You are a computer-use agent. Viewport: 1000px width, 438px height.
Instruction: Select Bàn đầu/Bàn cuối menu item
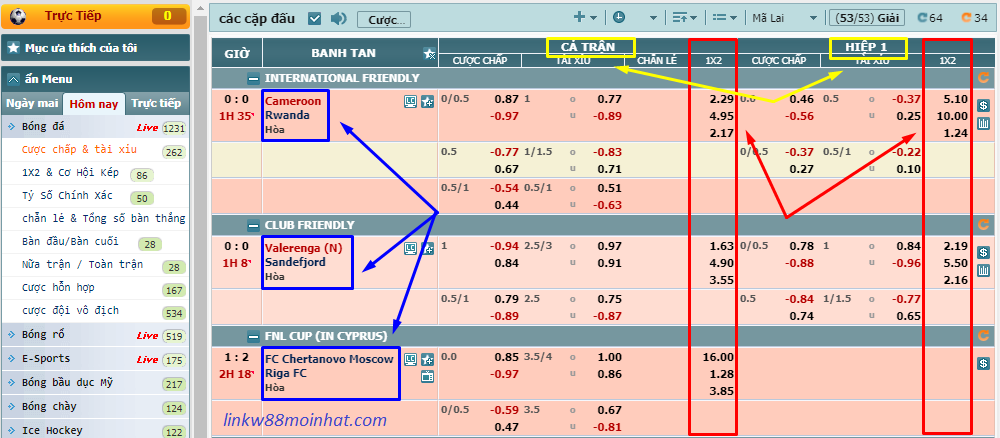pyautogui.click(x=70, y=242)
